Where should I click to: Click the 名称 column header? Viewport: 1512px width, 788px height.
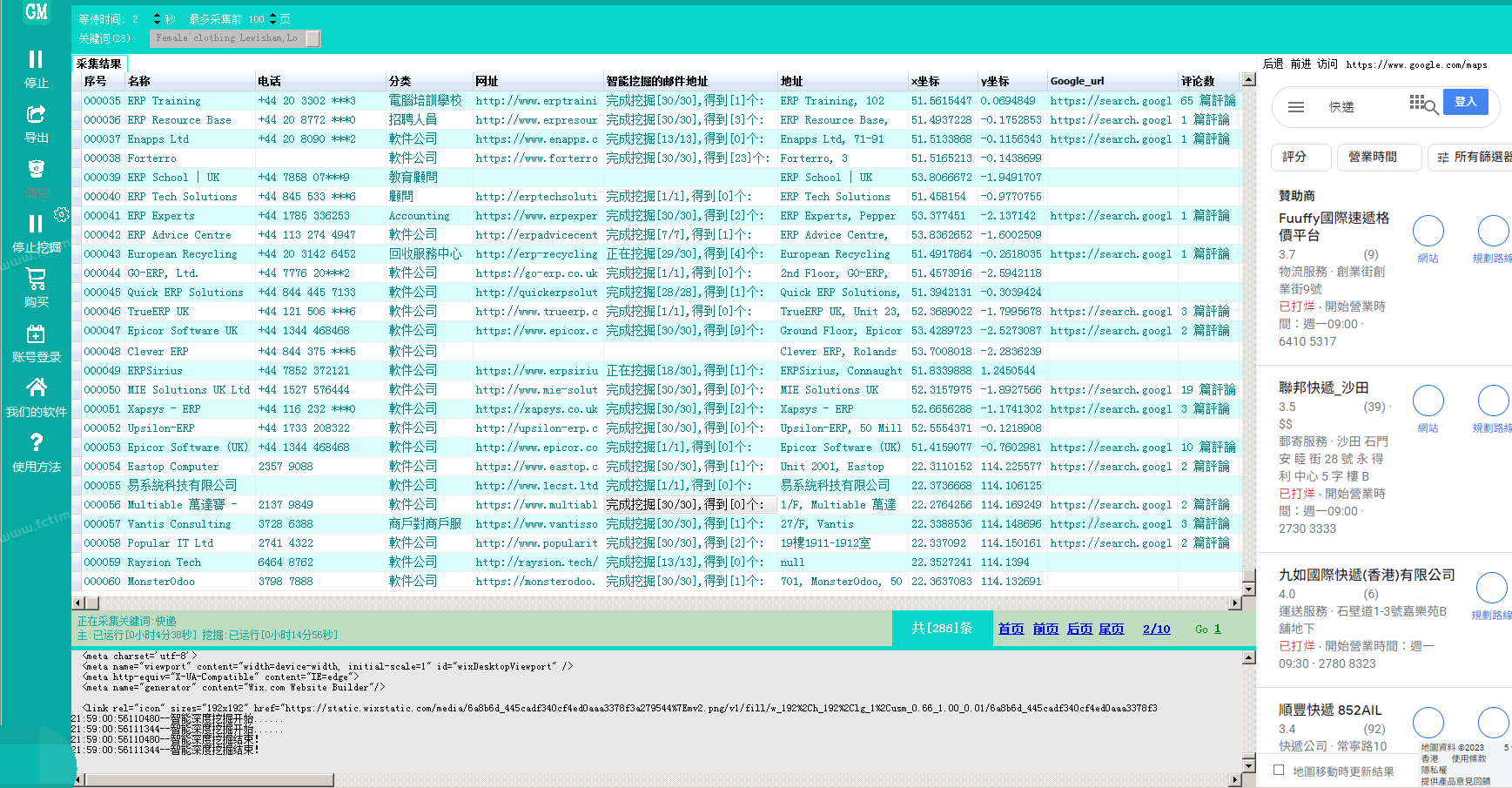point(190,81)
